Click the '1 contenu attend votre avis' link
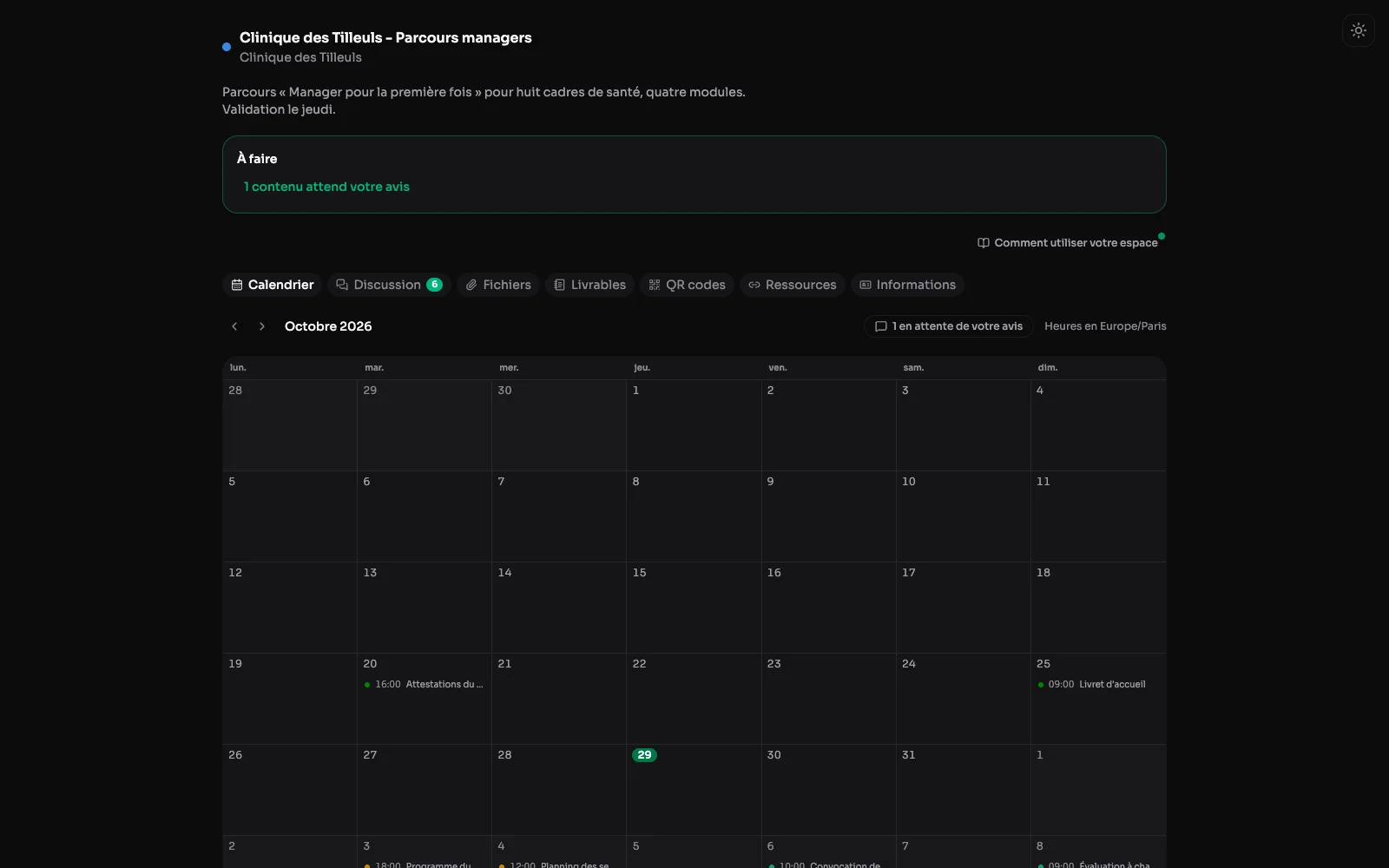1389x868 pixels. click(x=326, y=187)
